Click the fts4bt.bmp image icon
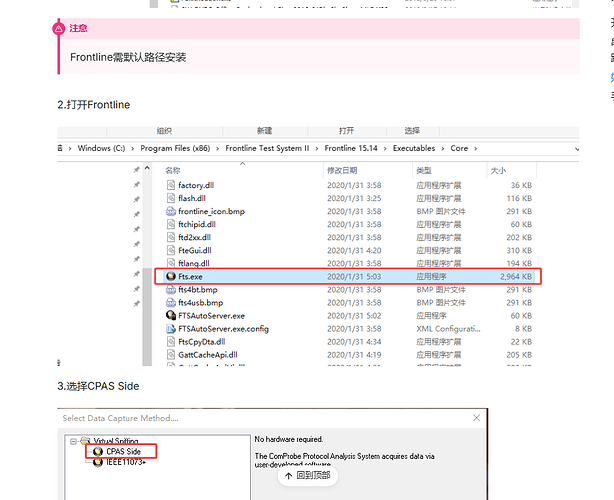 (x=171, y=290)
